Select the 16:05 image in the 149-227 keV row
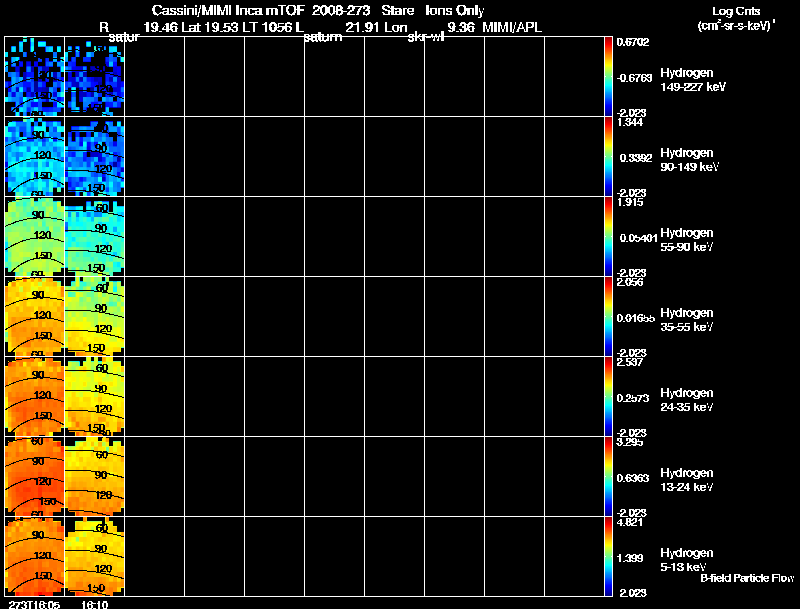Viewport: 800px width, 609px height. pos(35,77)
